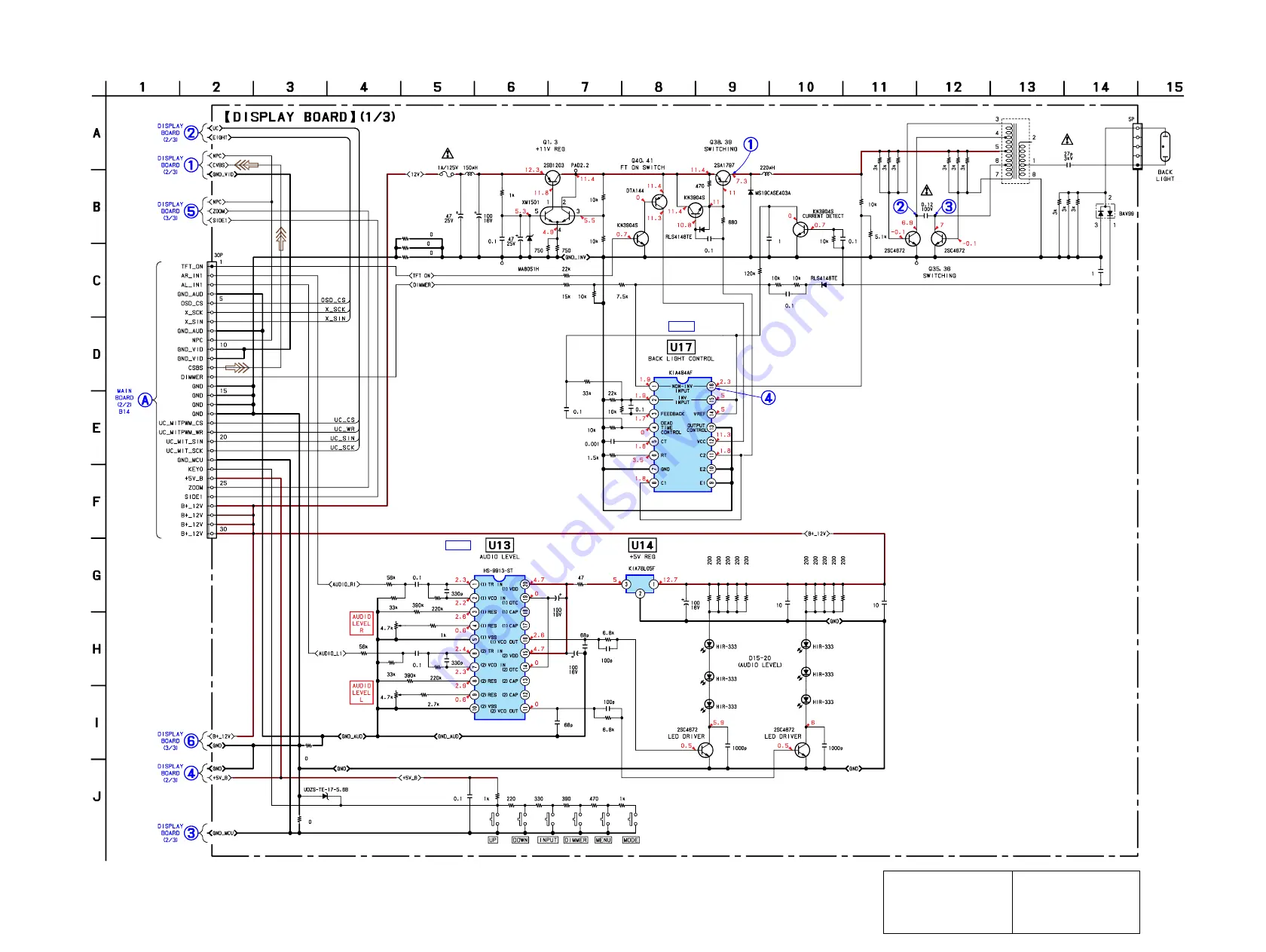Click warning triangle above the 0.12 100V capacitor
The width and height of the screenshot is (1266, 952).
pos(927,190)
